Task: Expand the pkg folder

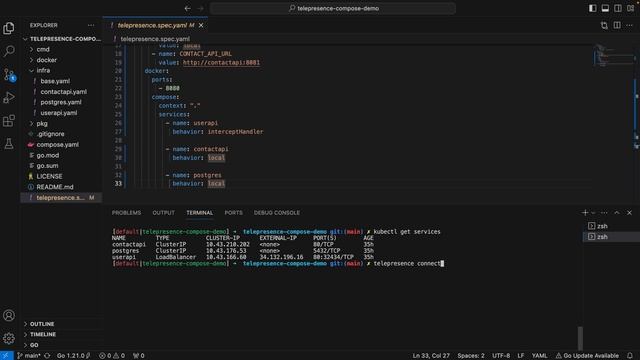Action: tap(61, 123)
